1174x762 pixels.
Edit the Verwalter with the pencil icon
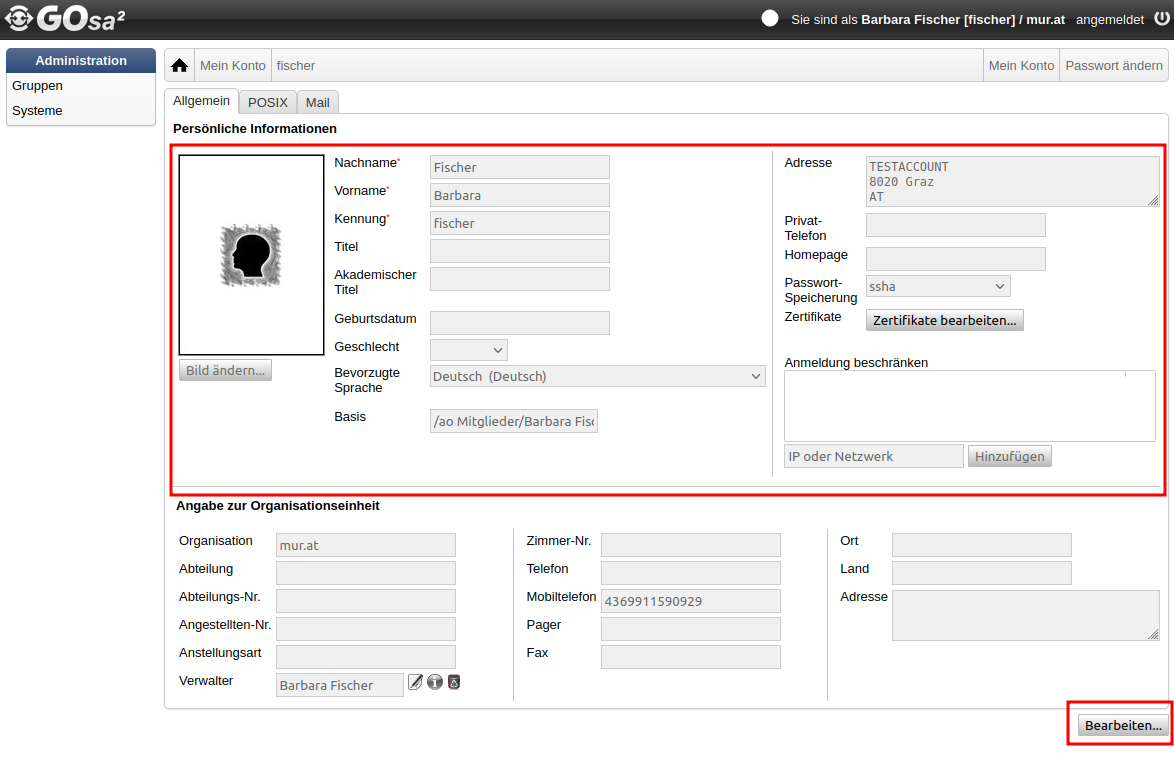click(x=415, y=683)
